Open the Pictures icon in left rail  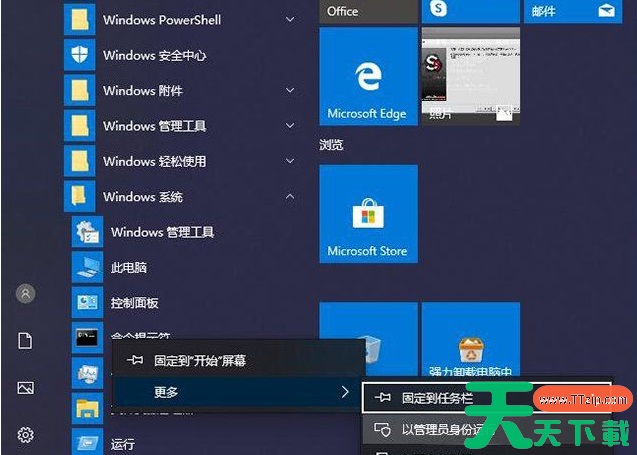26,388
